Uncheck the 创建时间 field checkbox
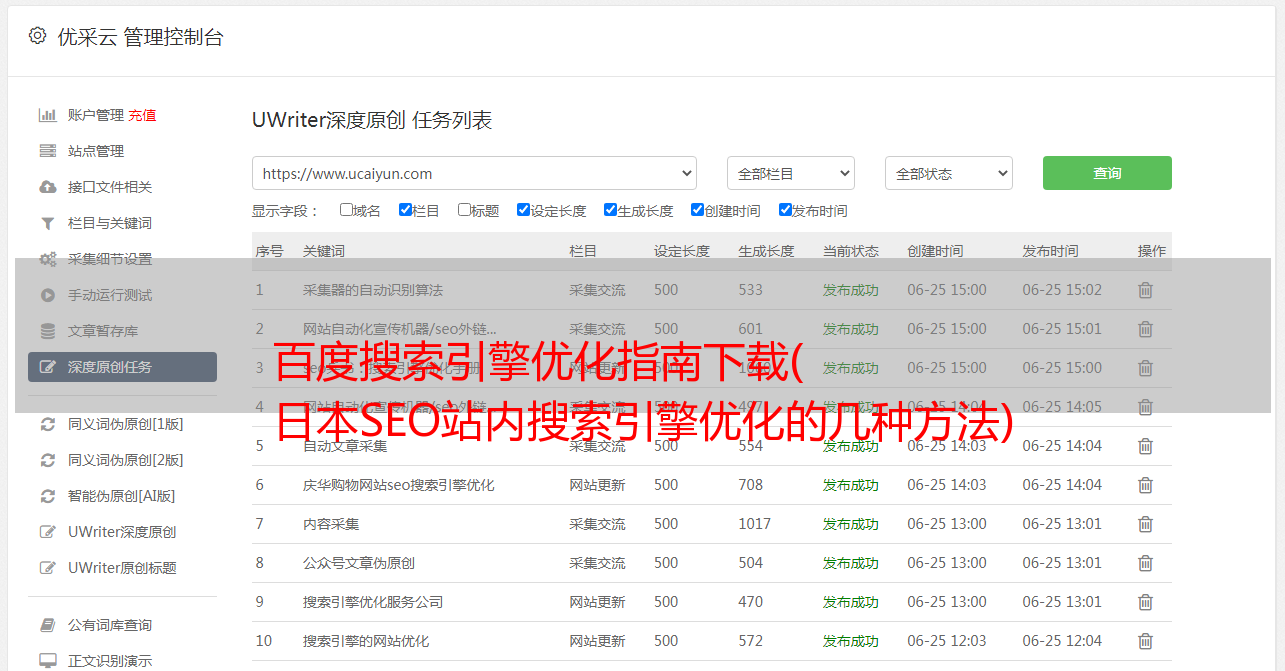1285x671 pixels. tap(697, 210)
